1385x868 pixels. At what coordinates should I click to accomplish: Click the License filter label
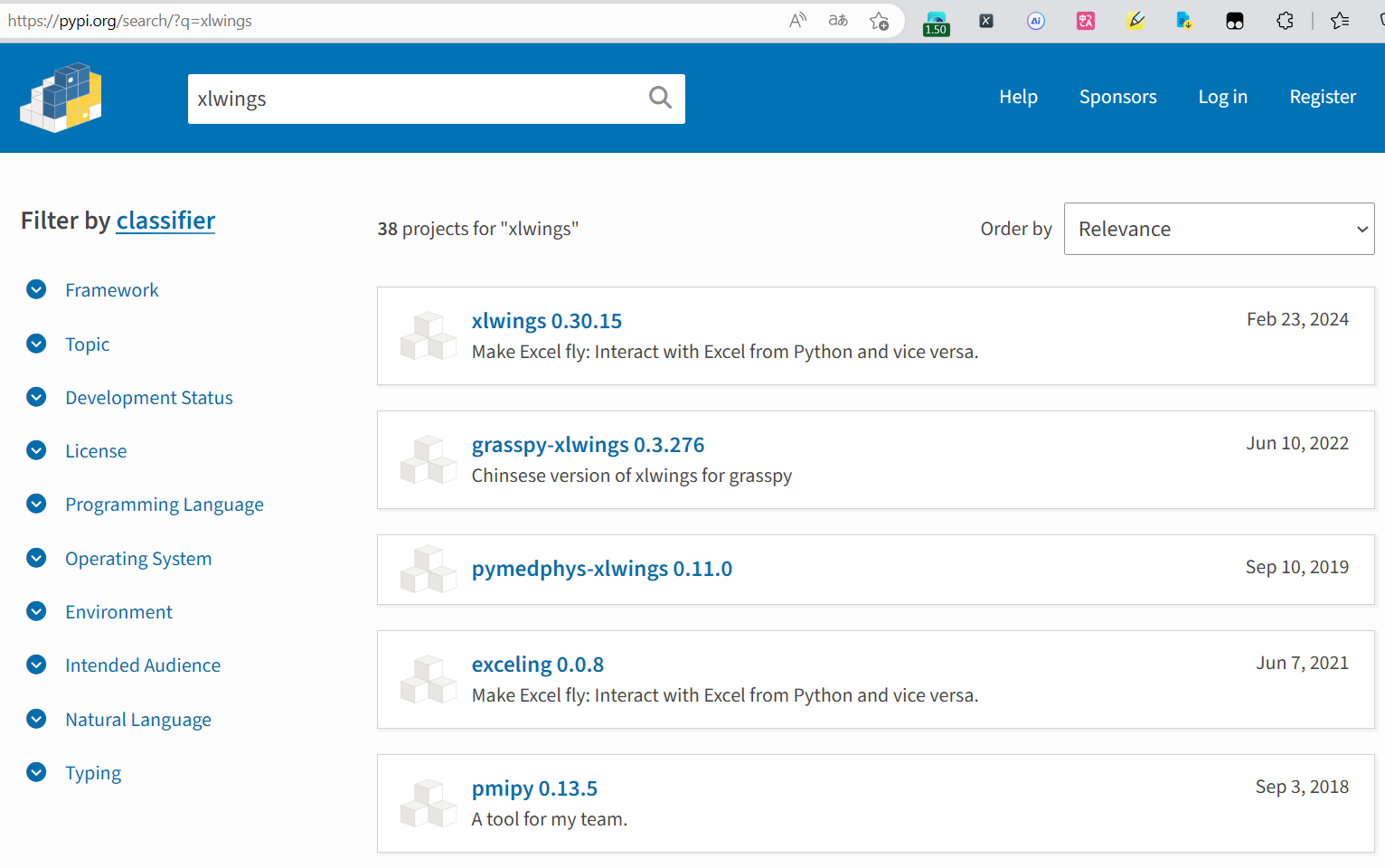pyautogui.click(x=96, y=451)
